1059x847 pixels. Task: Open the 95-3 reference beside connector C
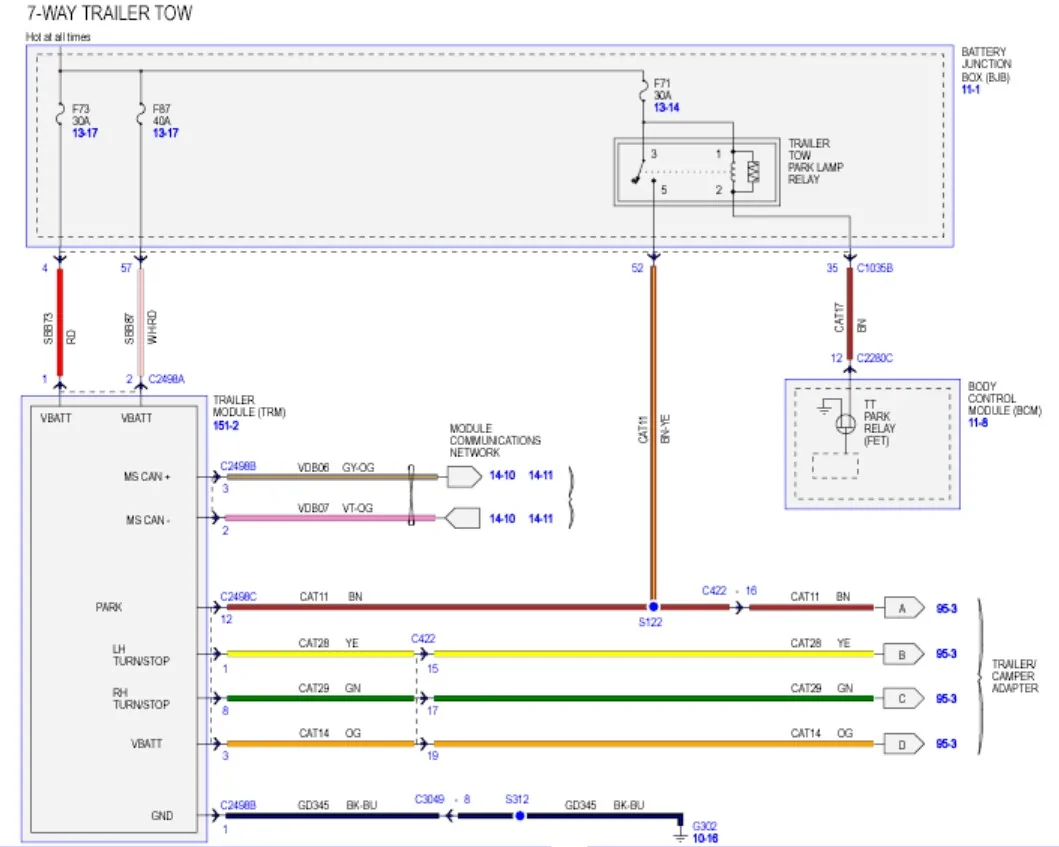946,698
